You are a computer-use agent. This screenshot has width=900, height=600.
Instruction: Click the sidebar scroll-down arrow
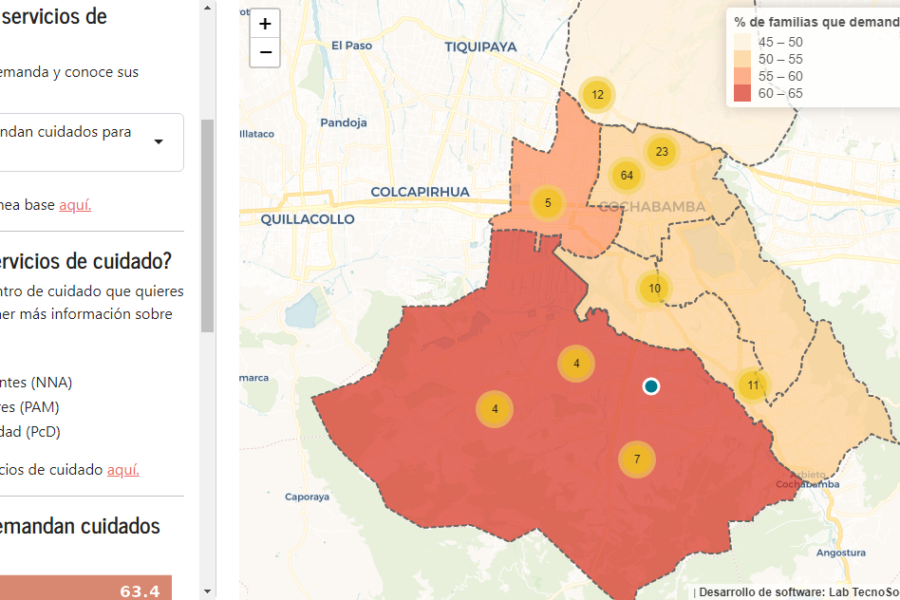(207, 591)
